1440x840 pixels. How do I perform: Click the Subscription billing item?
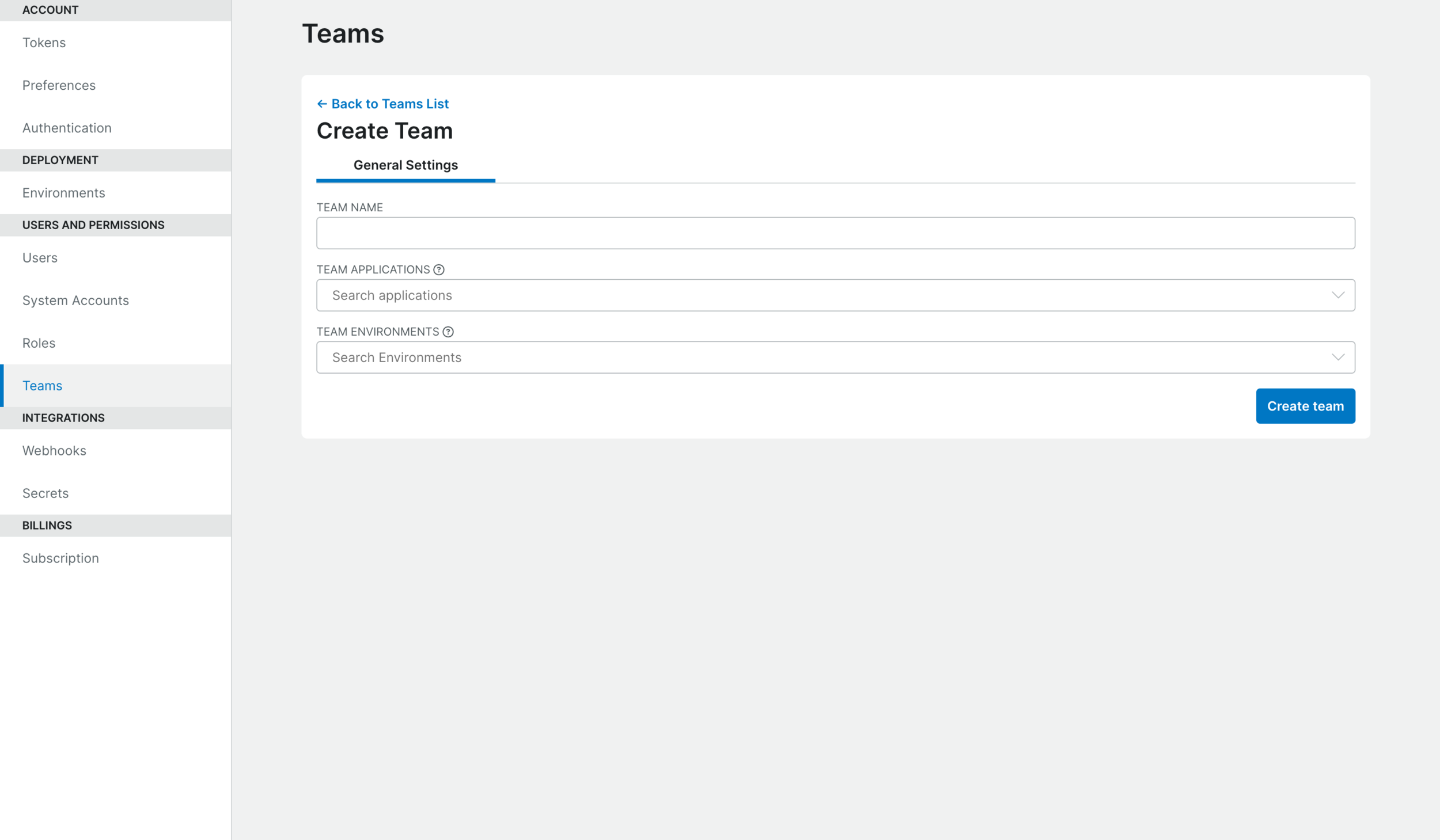click(x=61, y=557)
